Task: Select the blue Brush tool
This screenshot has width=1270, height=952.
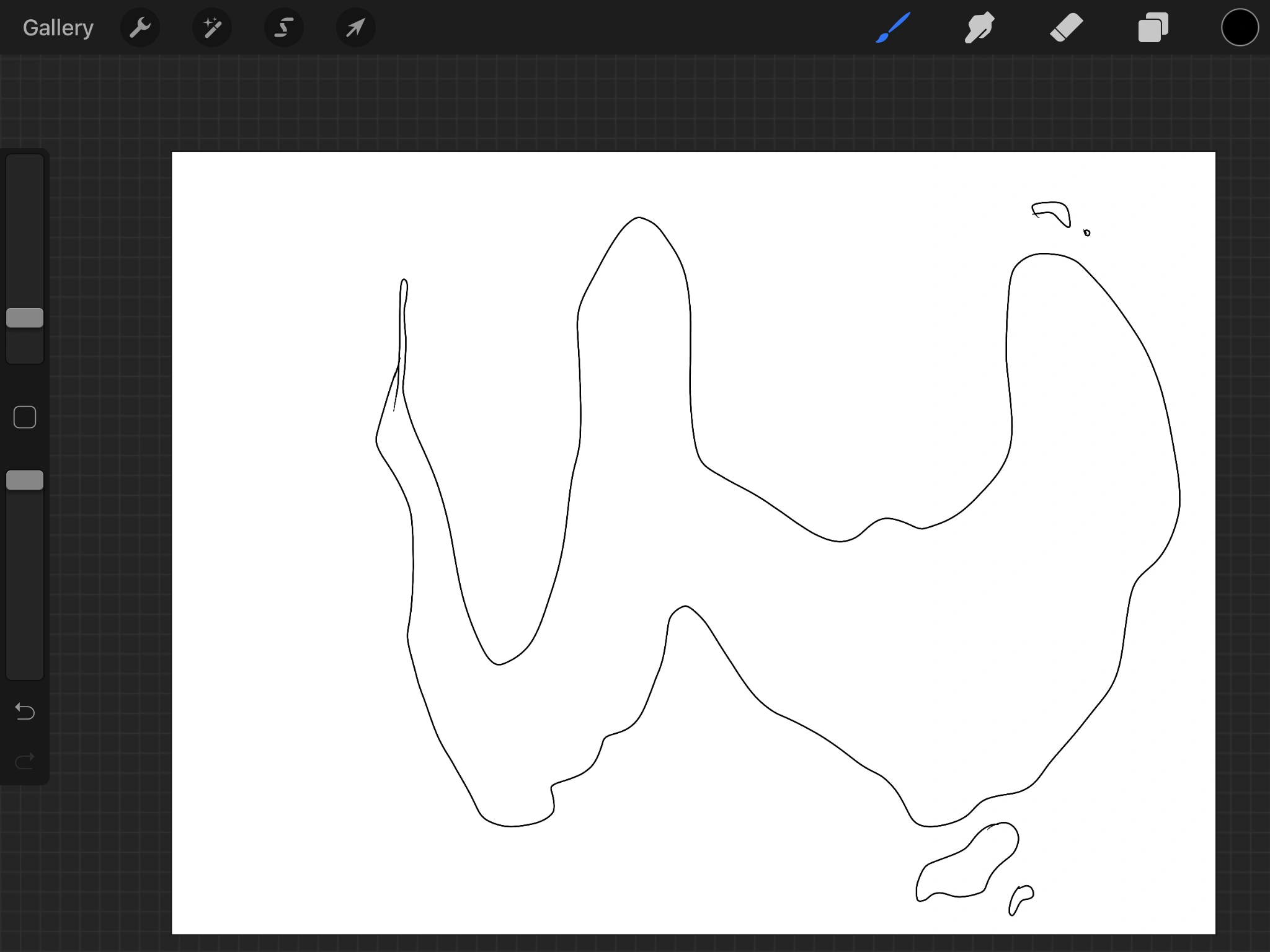Action: (893, 28)
